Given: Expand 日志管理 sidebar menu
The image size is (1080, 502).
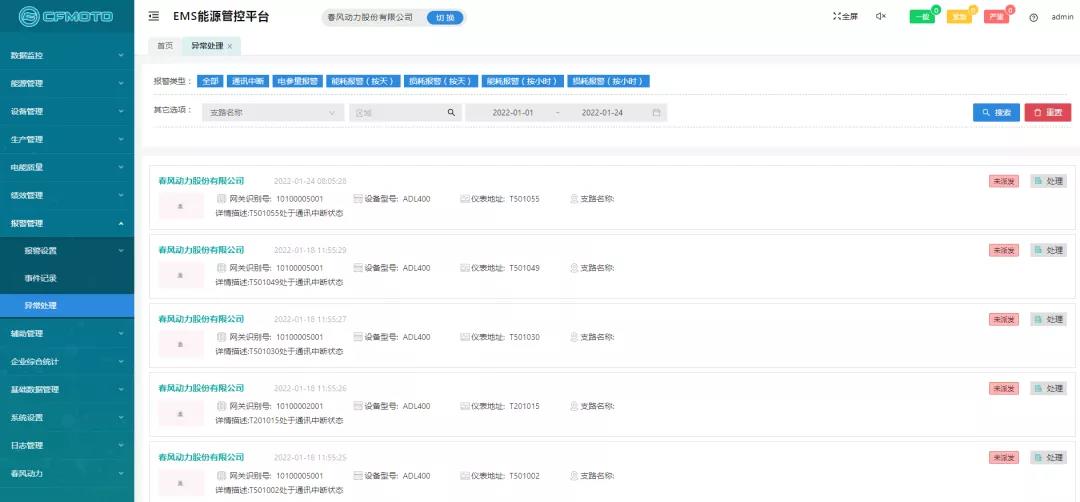Looking at the screenshot, I should point(67,445).
